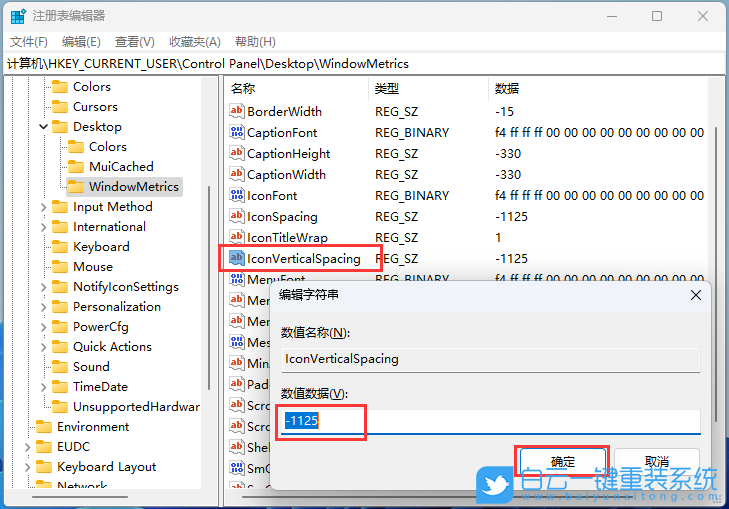Select the Cursors folder icon
Viewport: 729px width, 509px height.
pos(60,107)
